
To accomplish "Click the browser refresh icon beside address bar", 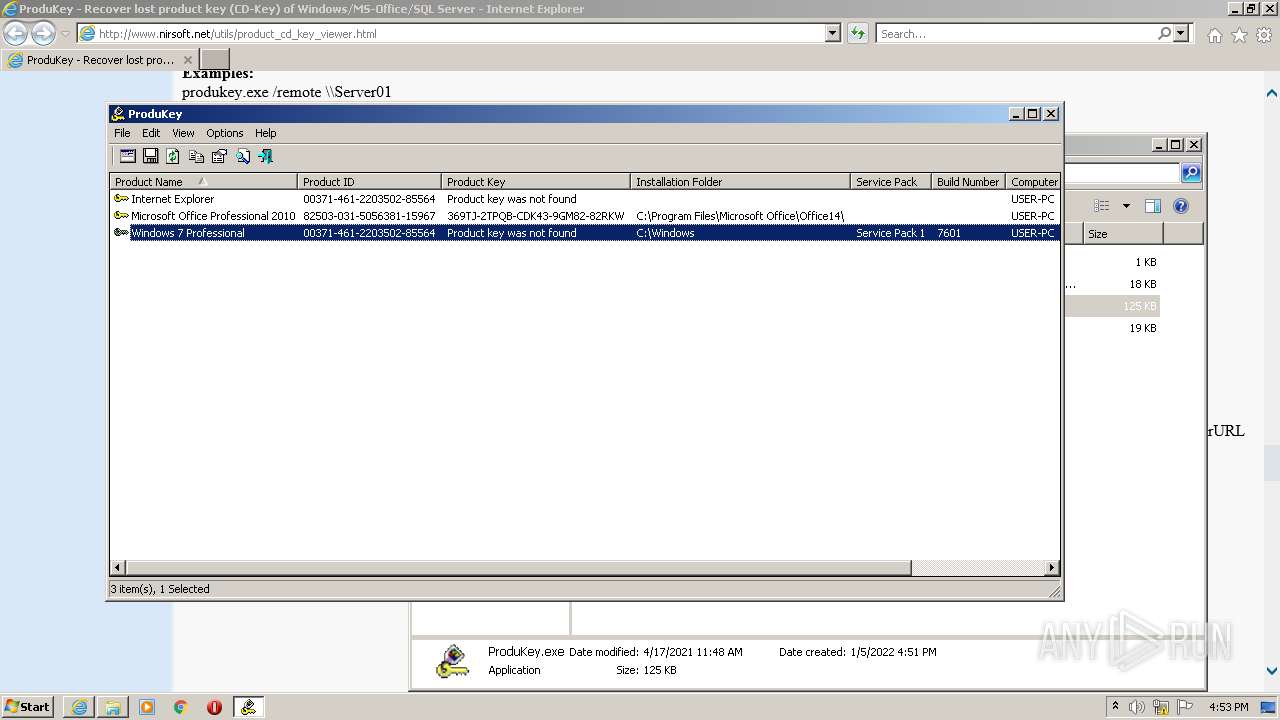I will 858,33.
